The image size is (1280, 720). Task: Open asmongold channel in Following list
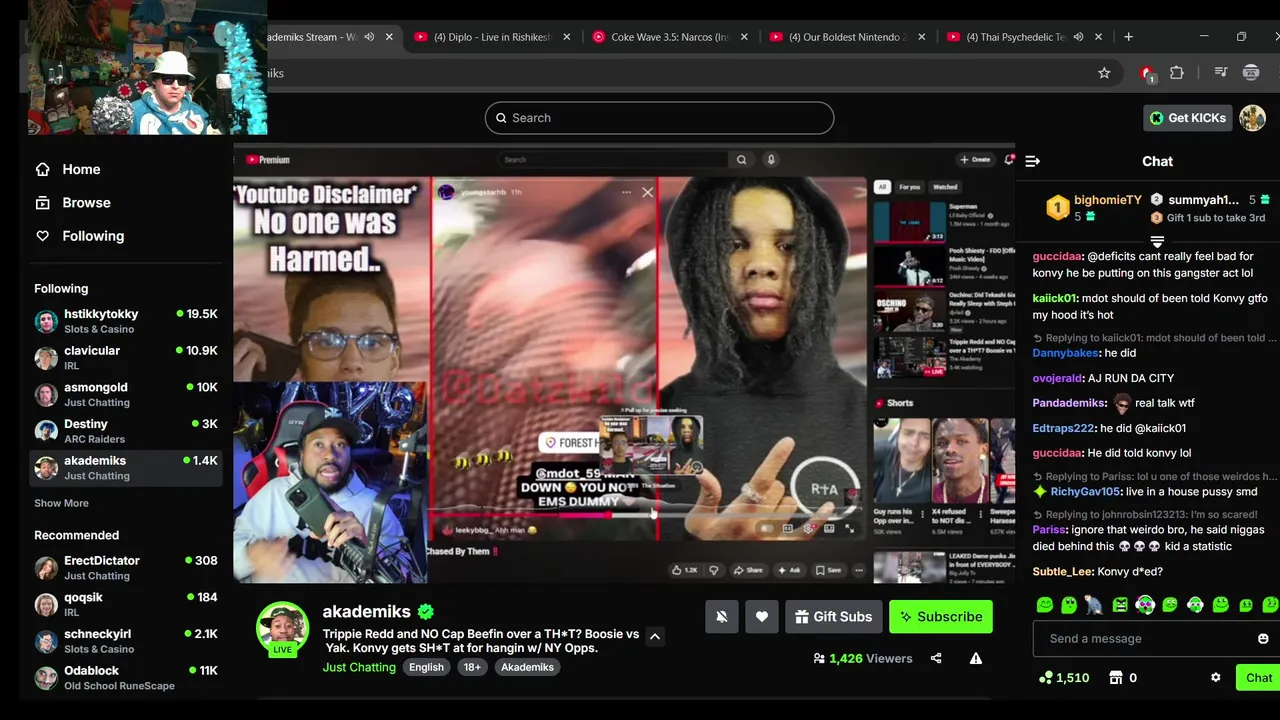pyautogui.click(x=126, y=394)
